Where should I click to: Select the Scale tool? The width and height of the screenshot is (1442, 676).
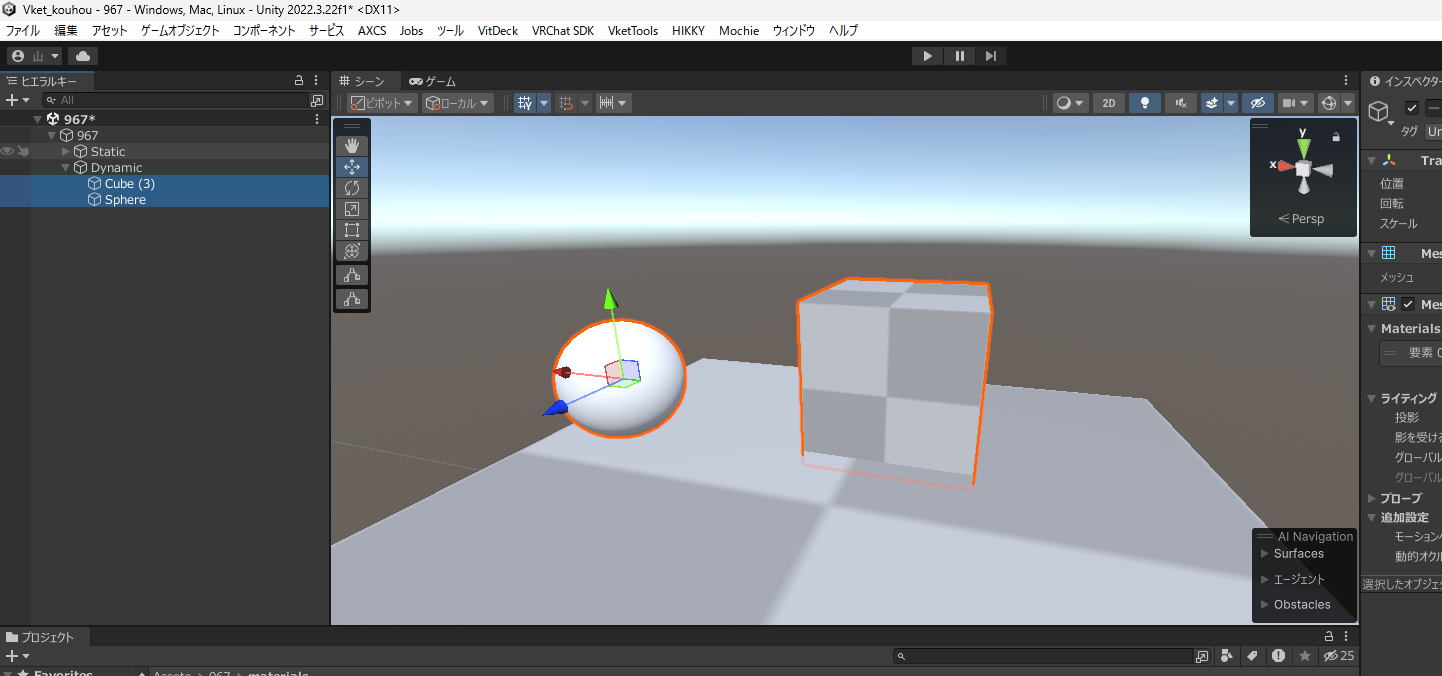pyautogui.click(x=352, y=209)
